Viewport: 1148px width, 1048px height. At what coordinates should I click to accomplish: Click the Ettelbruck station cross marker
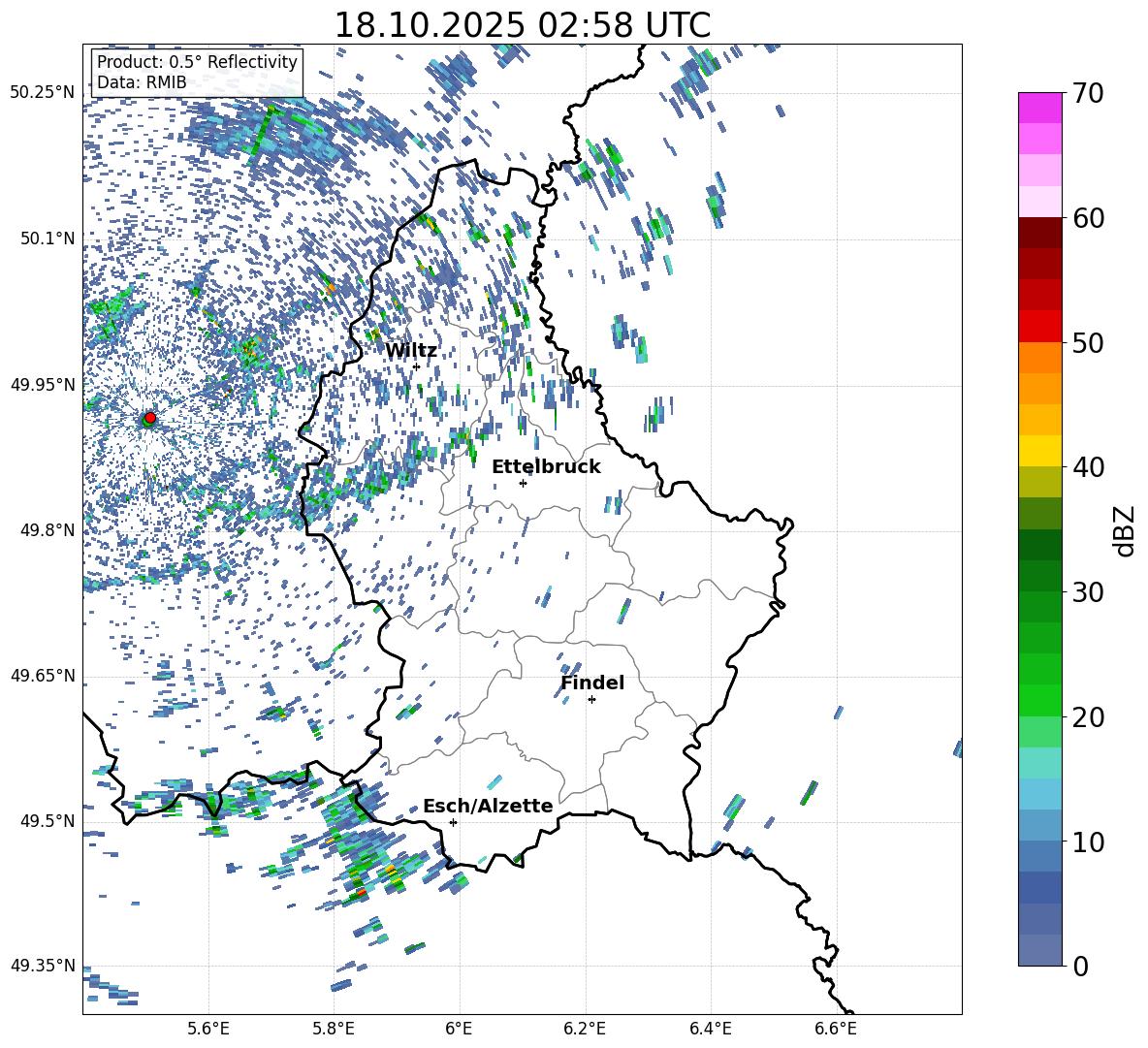tap(523, 483)
